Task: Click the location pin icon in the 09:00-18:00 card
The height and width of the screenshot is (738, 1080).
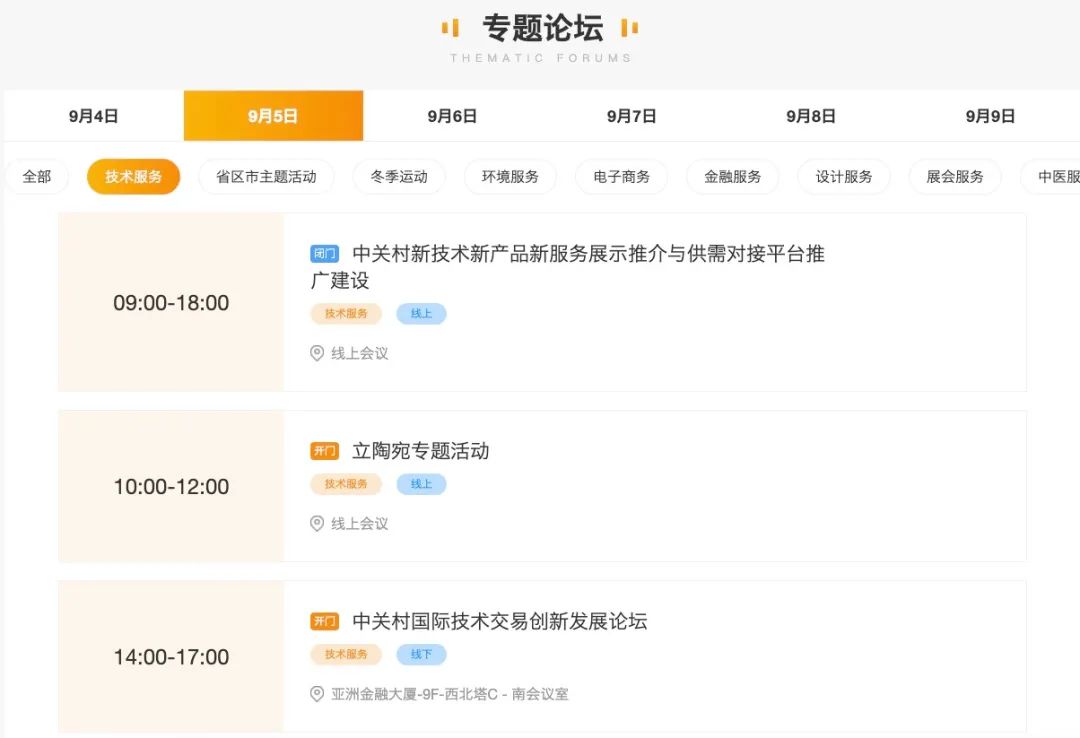Action: tap(317, 353)
